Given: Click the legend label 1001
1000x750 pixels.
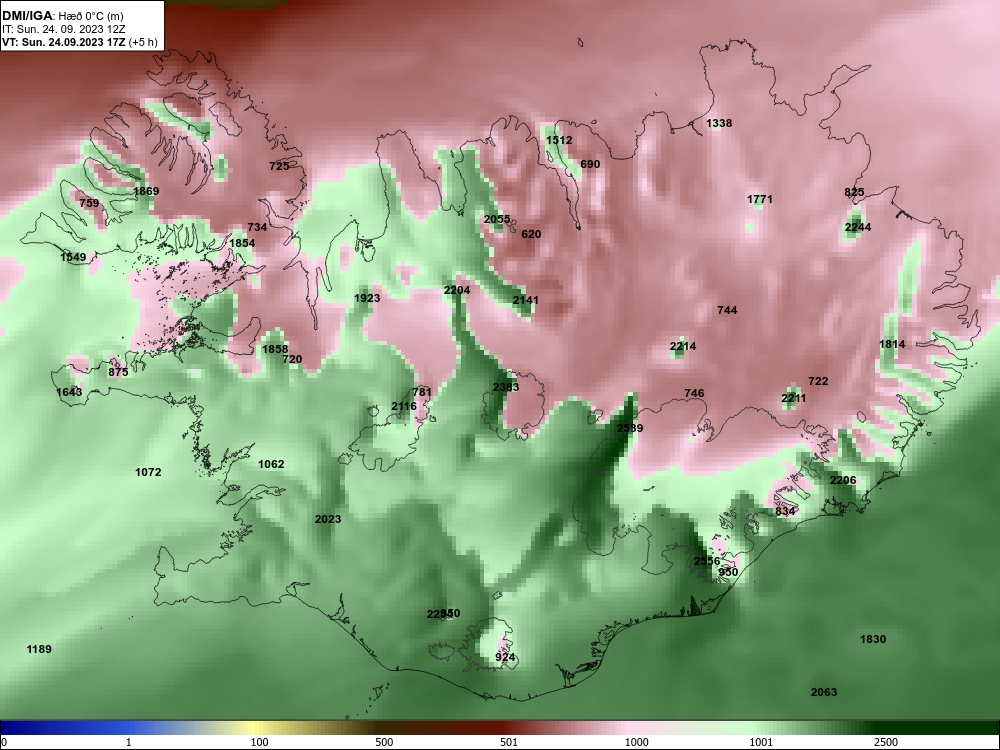Looking at the screenshot, I should [x=761, y=742].
